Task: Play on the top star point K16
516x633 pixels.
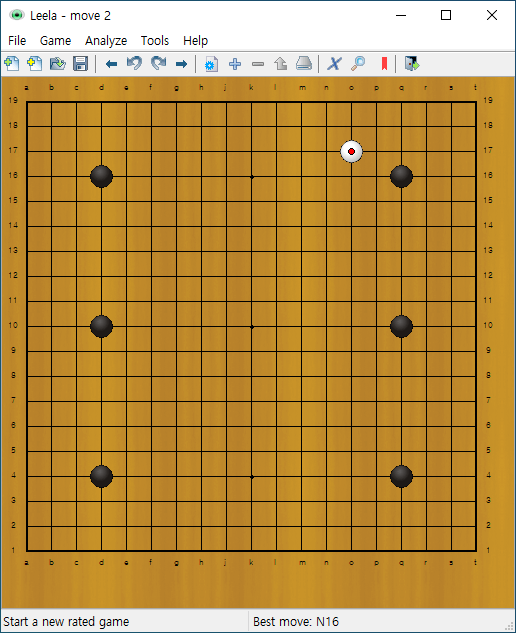Action: (x=252, y=177)
